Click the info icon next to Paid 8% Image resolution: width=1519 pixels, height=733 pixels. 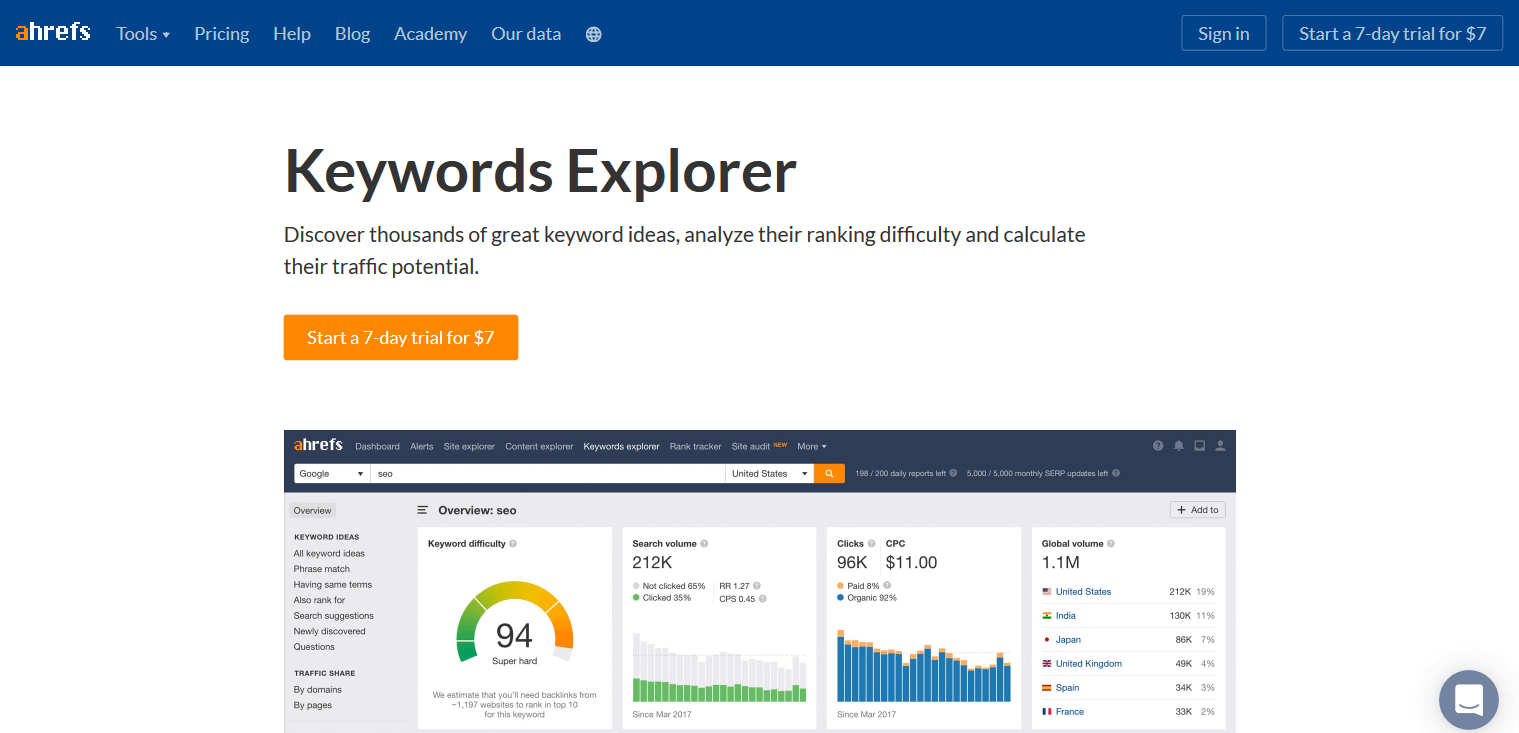pyautogui.click(x=887, y=585)
